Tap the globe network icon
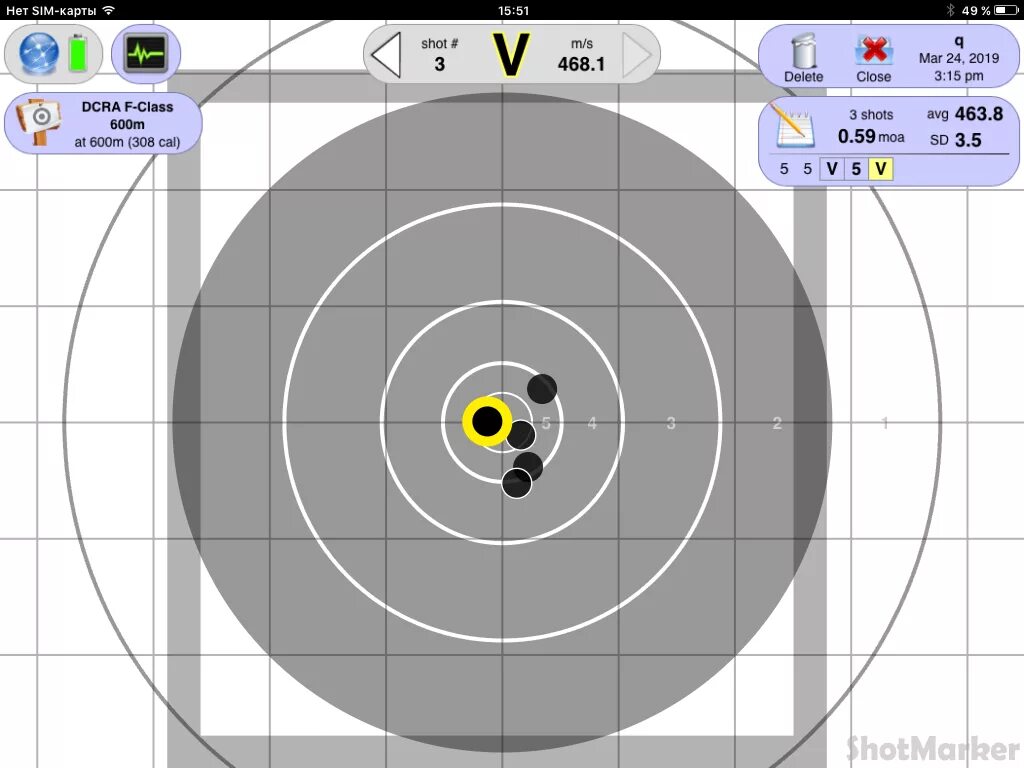The image size is (1024, 768). point(39,53)
